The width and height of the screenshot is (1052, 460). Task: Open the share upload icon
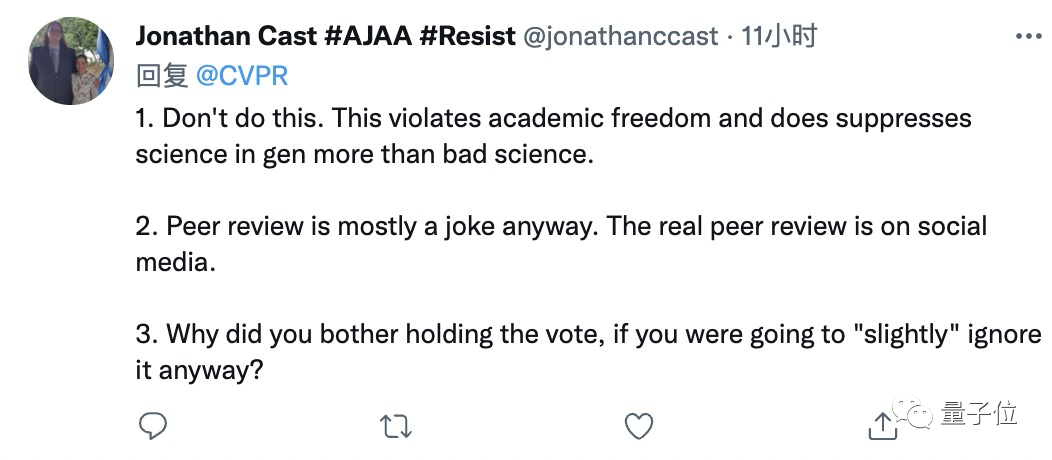click(882, 427)
